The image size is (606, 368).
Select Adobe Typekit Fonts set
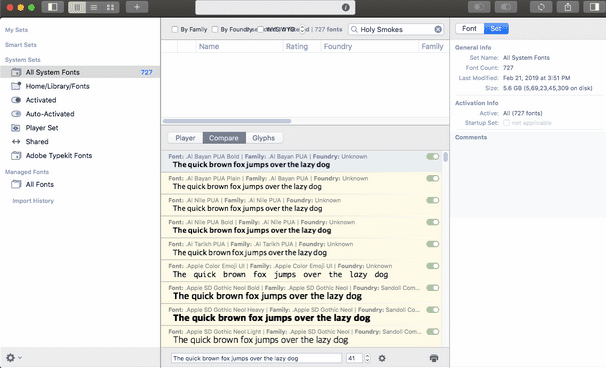point(80,156)
